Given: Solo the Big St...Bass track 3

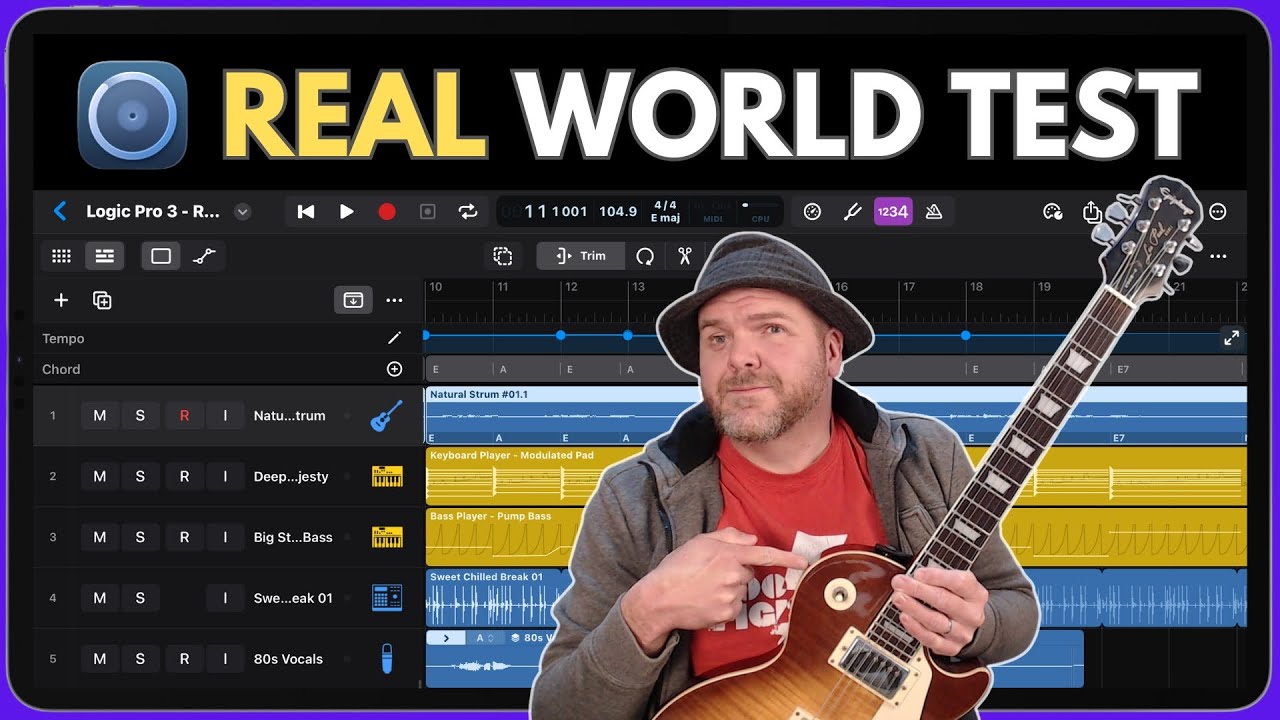Looking at the screenshot, I should coord(140,537).
